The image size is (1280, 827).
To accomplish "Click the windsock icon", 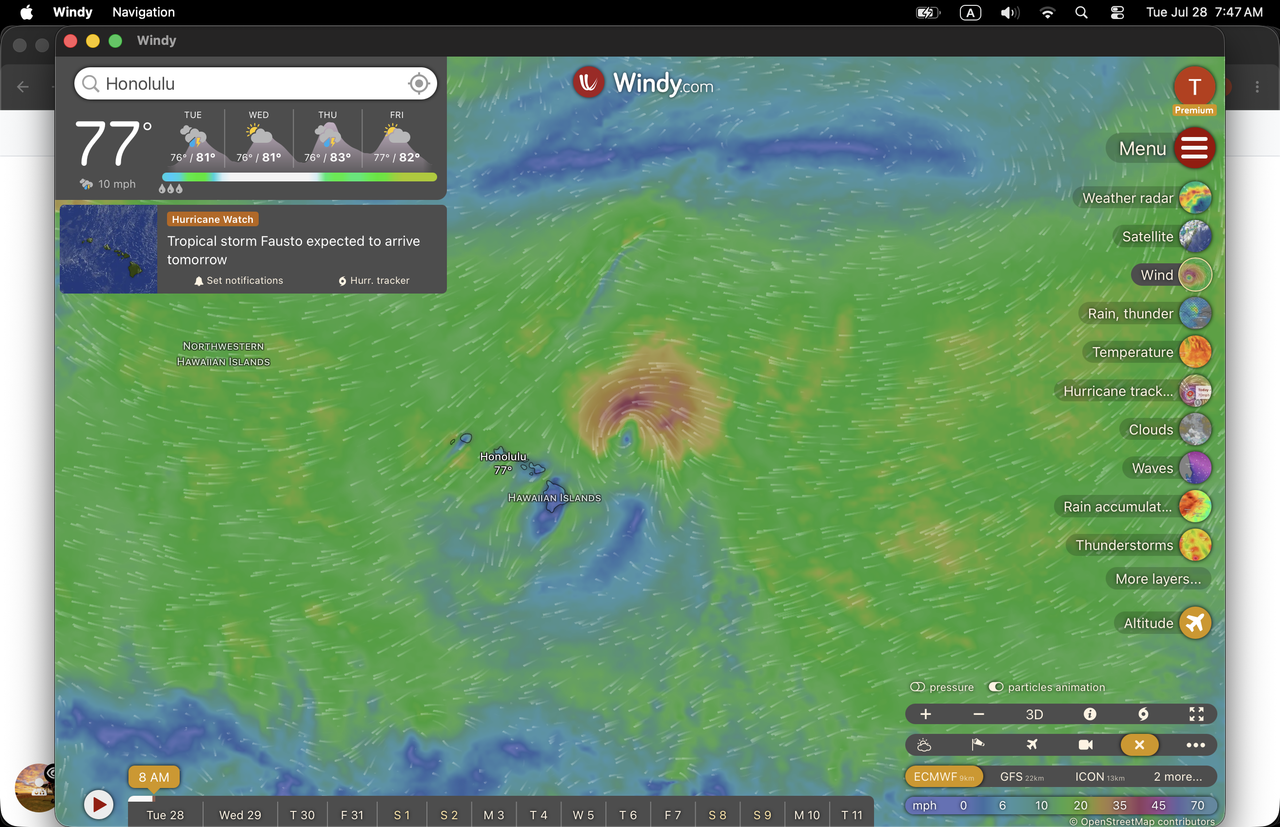I will pyautogui.click(x=978, y=745).
